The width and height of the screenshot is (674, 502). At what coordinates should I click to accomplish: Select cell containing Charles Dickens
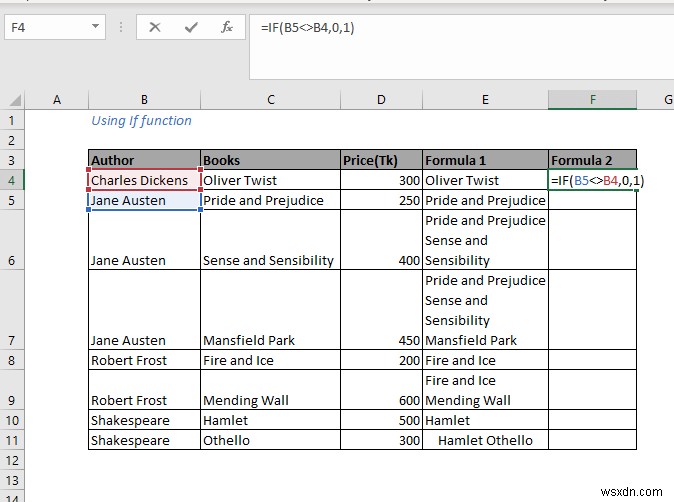click(144, 180)
